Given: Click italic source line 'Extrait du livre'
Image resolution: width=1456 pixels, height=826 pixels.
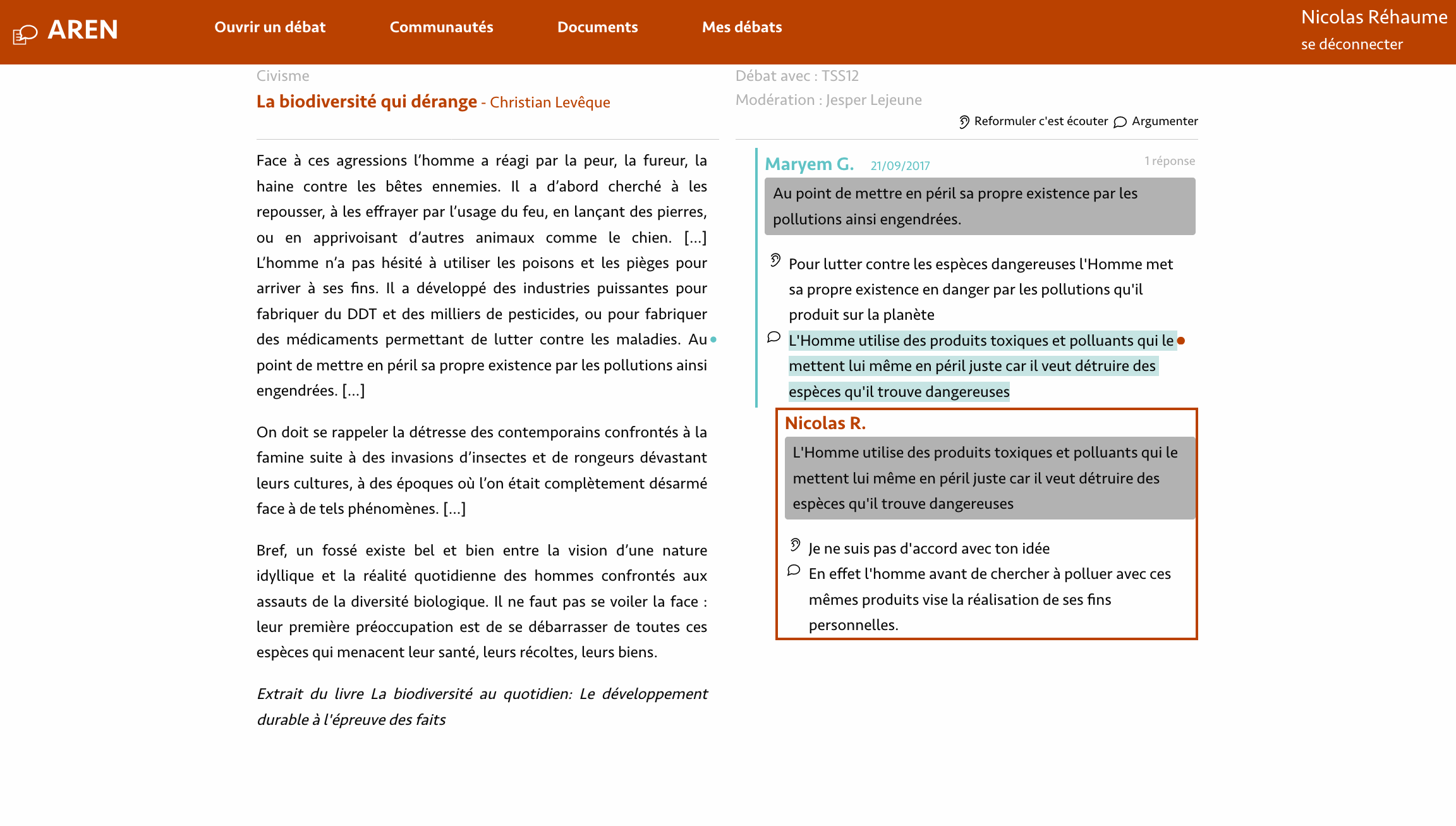Looking at the screenshot, I should tap(482, 707).
